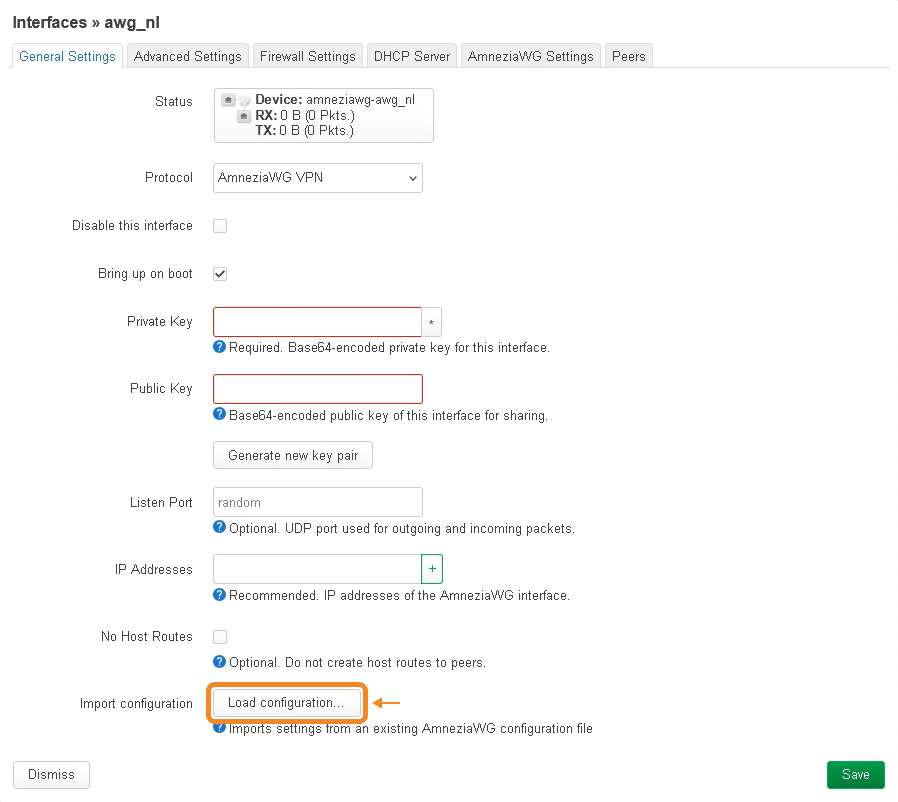Click the help icon under Private Key
The height and width of the screenshot is (802, 898).
point(220,348)
